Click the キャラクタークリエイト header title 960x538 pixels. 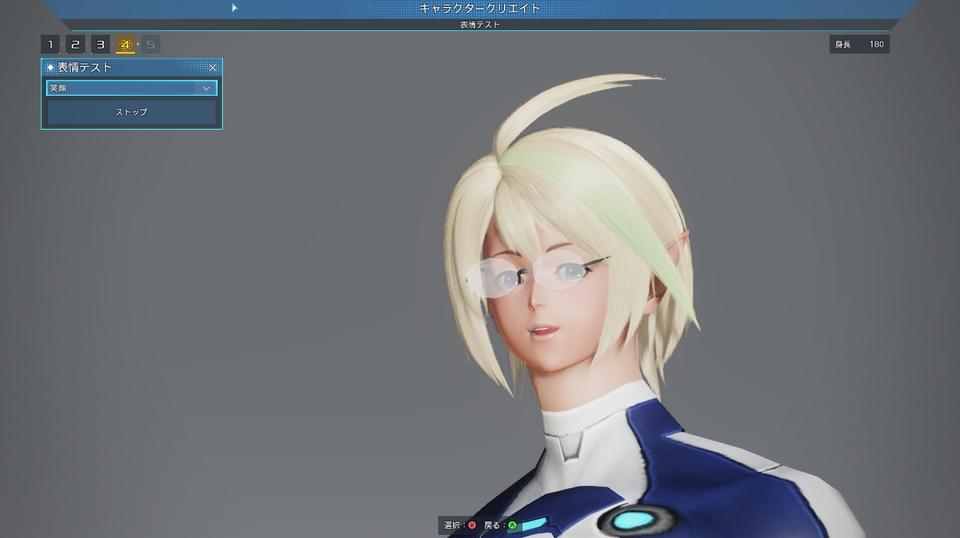480,8
